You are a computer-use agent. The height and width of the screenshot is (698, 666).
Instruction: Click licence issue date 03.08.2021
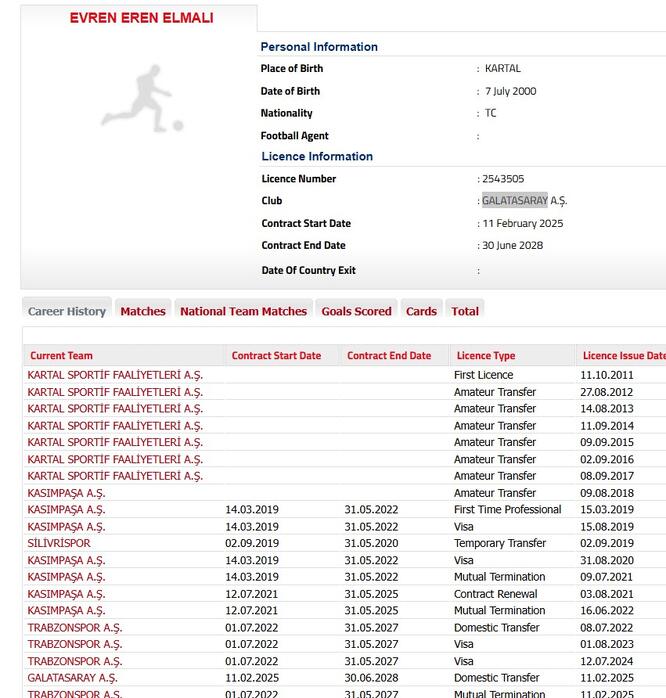tap(607, 594)
